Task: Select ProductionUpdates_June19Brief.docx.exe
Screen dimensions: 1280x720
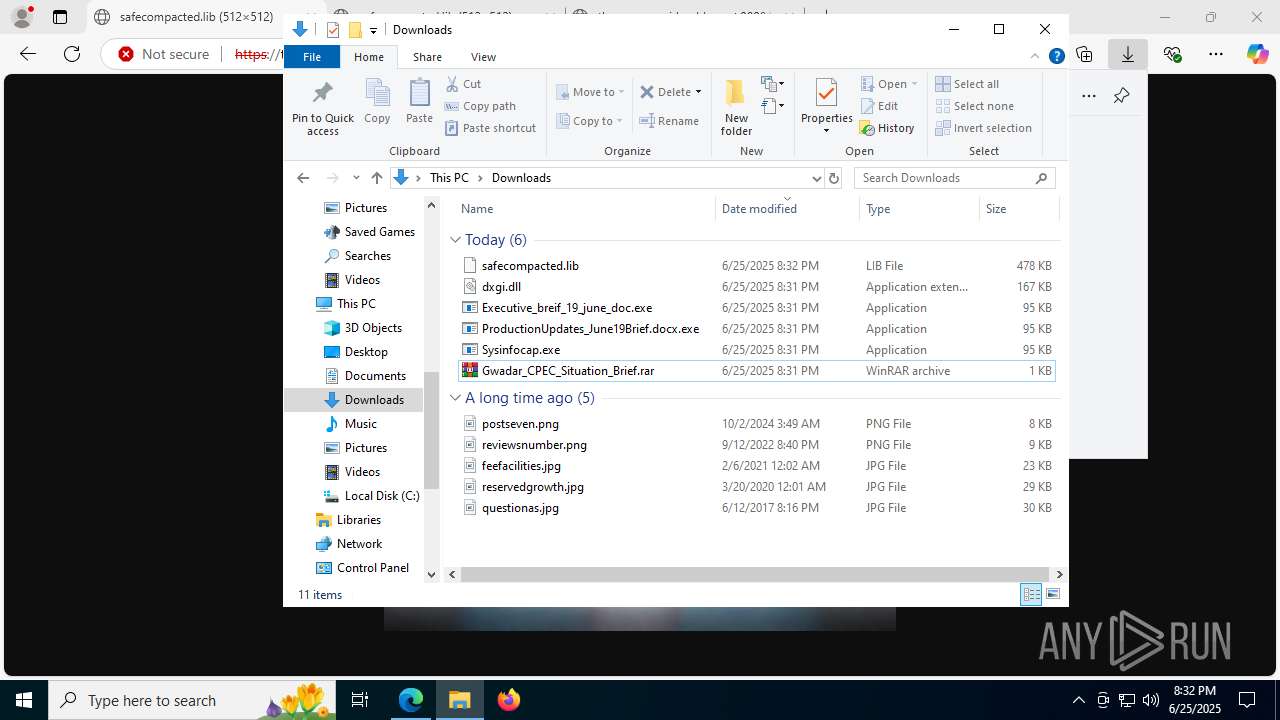Action: point(757,329)
